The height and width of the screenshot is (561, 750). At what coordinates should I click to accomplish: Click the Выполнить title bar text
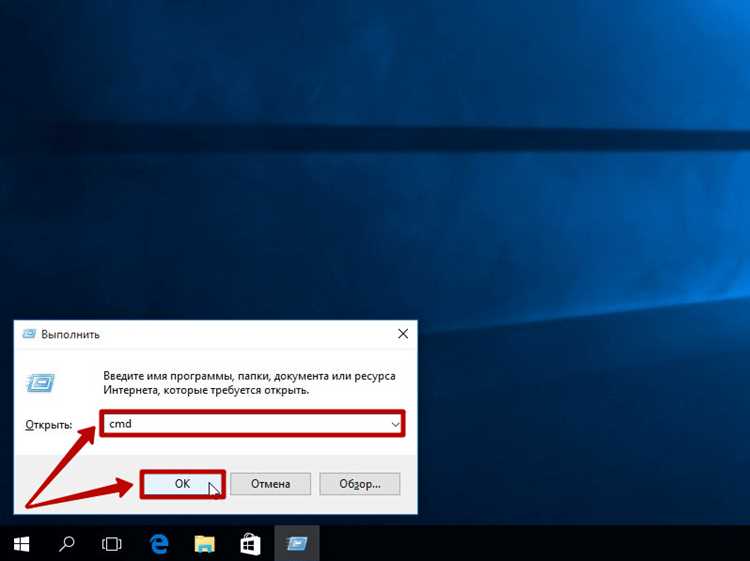click(70, 334)
